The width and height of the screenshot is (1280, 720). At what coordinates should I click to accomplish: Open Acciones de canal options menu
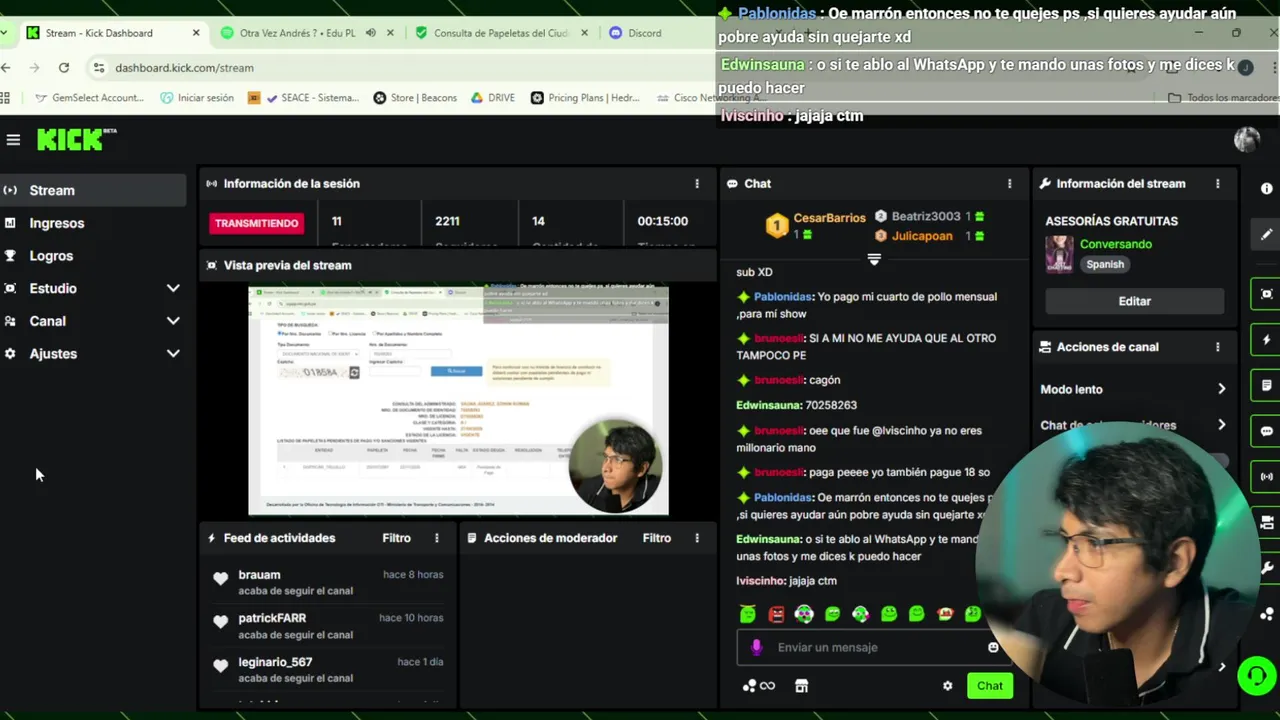pyautogui.click(x=1217, y=347)
